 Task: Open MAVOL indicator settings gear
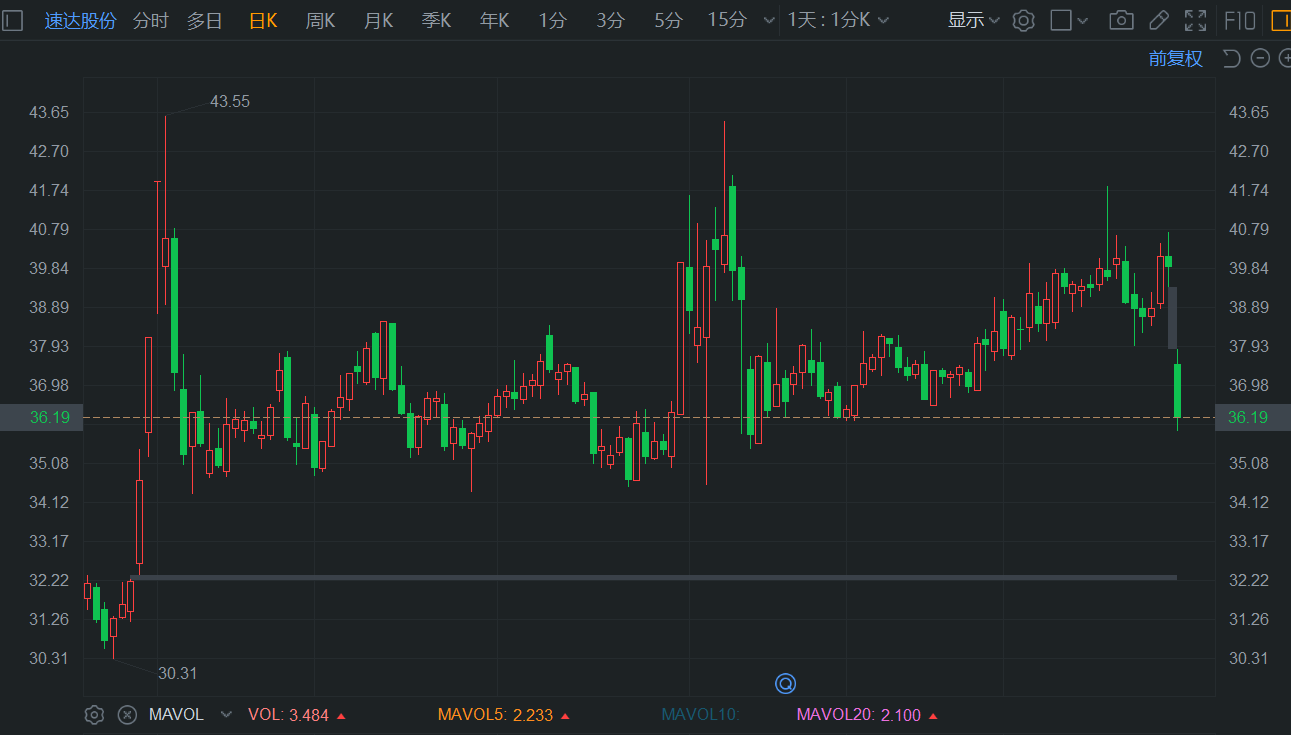(x=94, y=715)
